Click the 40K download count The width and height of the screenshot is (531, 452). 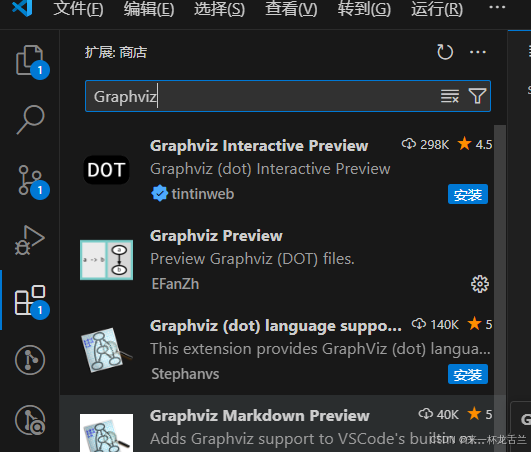(x=439, y=414)
